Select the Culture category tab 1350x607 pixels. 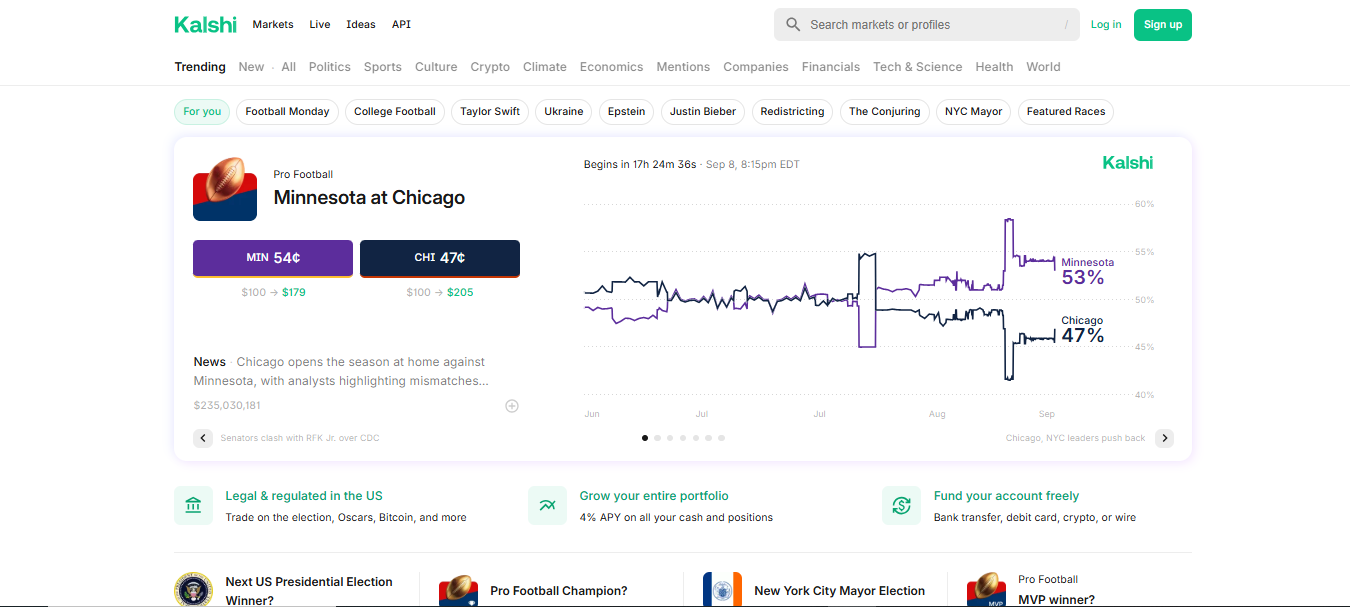point(436,67)
